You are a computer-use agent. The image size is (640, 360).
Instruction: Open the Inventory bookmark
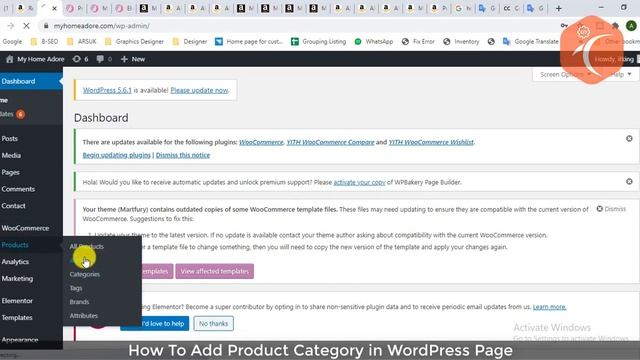coord(462,42)
